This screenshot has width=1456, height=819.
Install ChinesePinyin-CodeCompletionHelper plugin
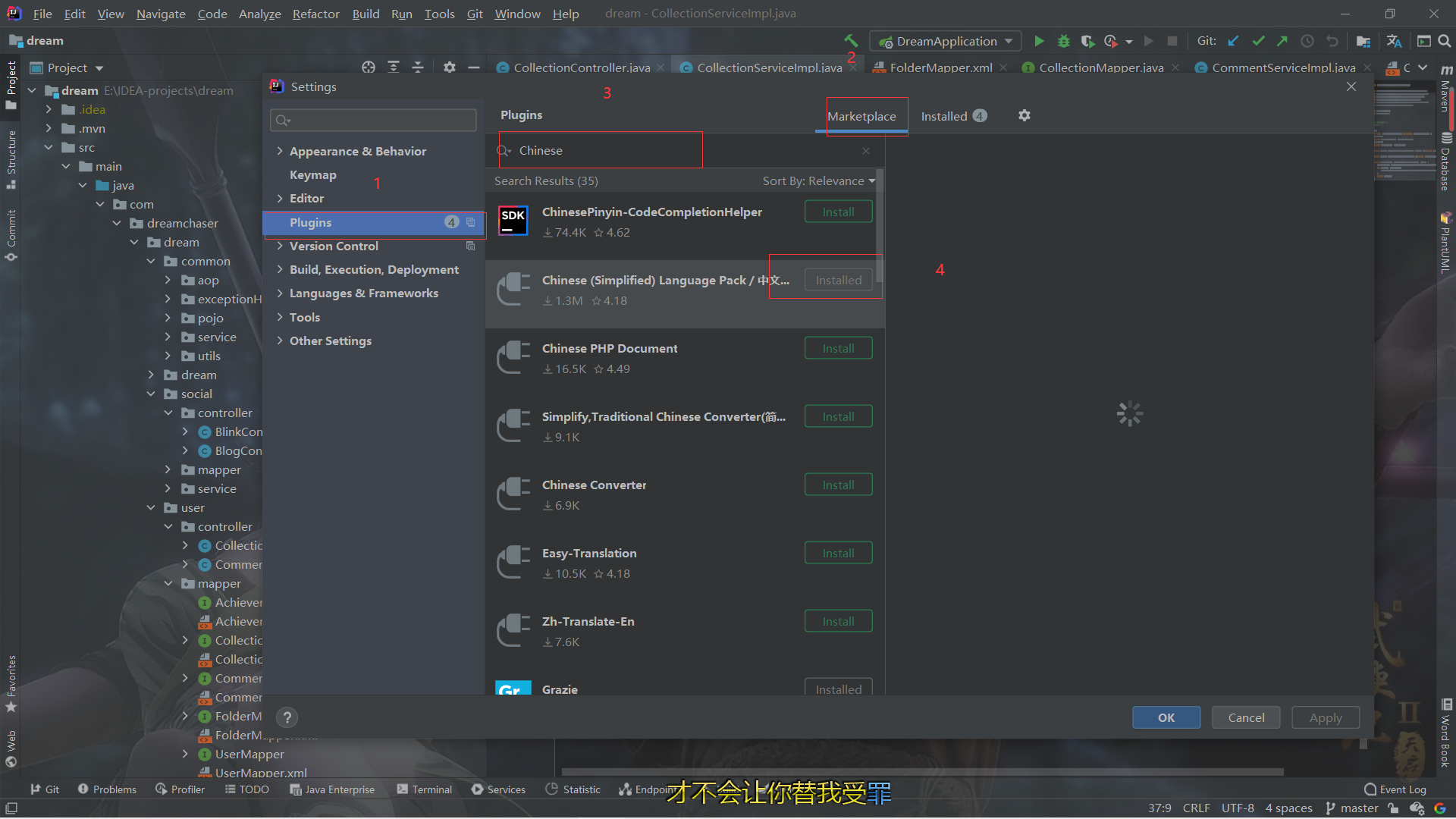click(x=838, y=212)
